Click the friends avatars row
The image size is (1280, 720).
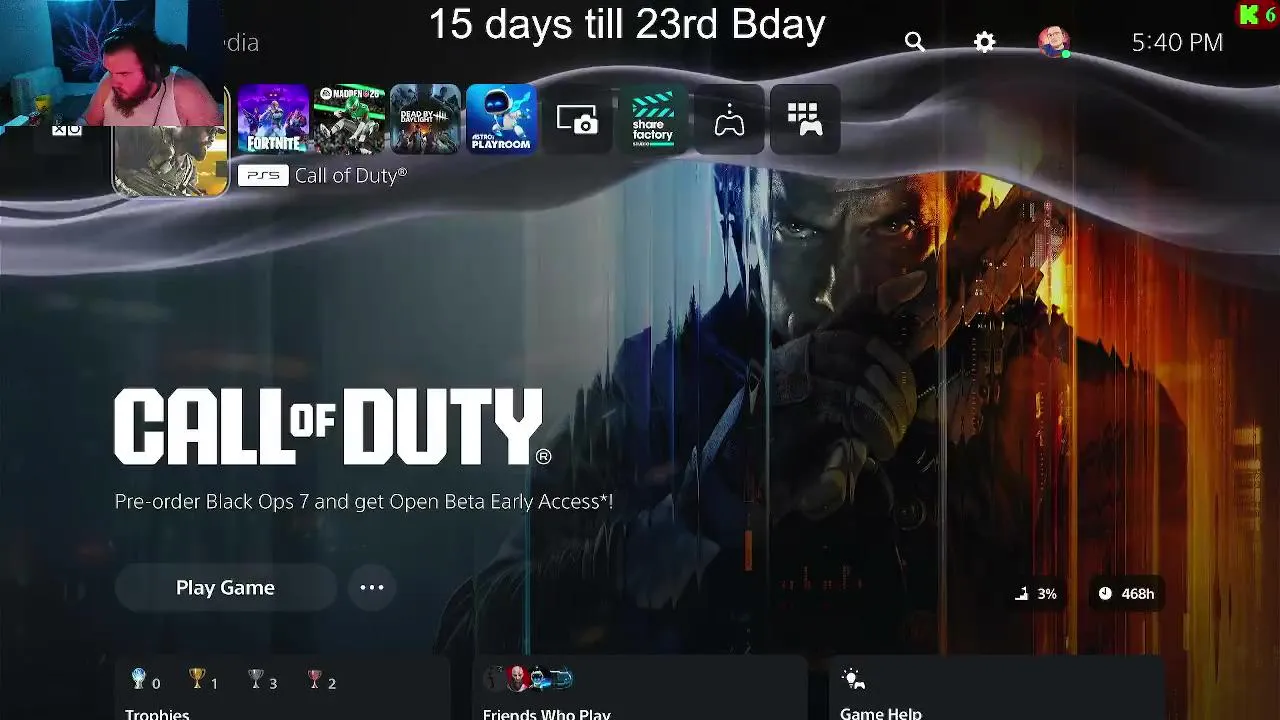coord(529,679)
